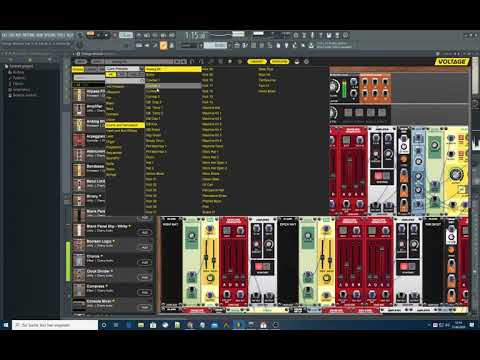
Task: Toggle the red button on bottom-left white module
Action: [x=259, y=266]
